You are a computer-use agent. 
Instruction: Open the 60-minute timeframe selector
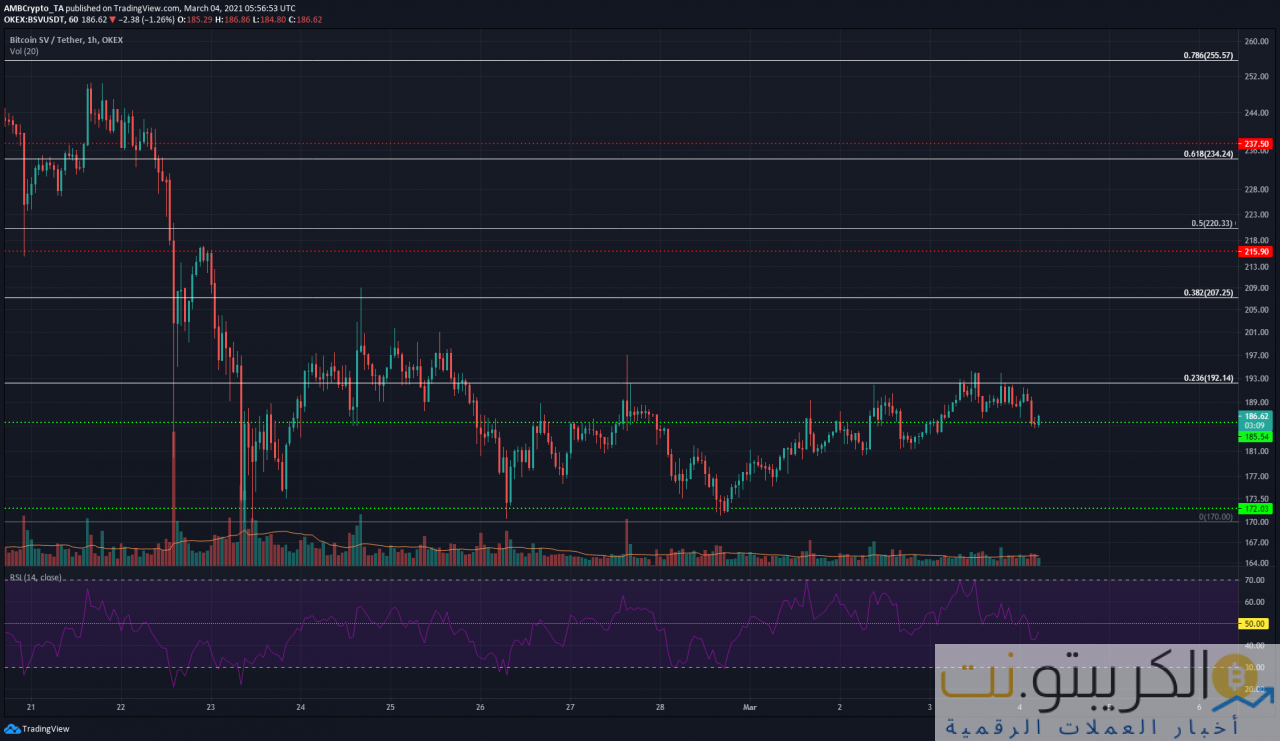pos(75,18)
